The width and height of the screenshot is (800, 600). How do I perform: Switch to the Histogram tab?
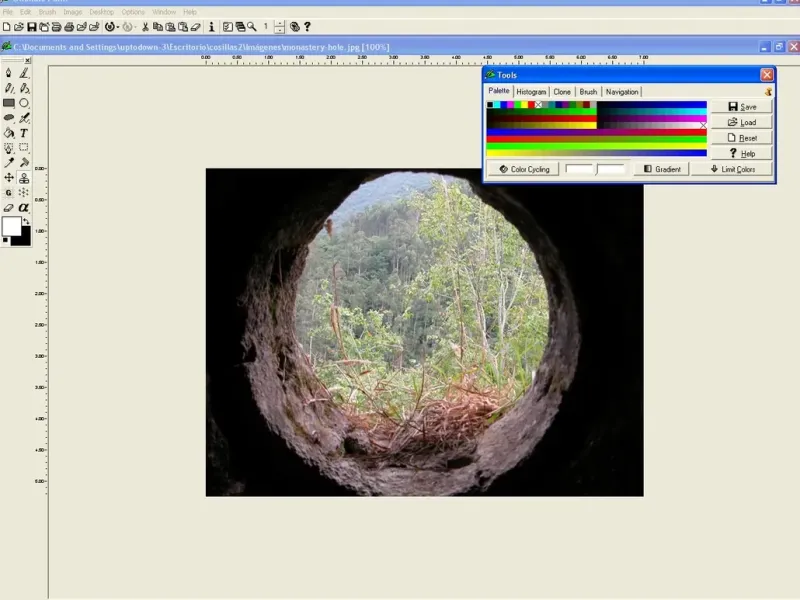click(x=531, y=92)
